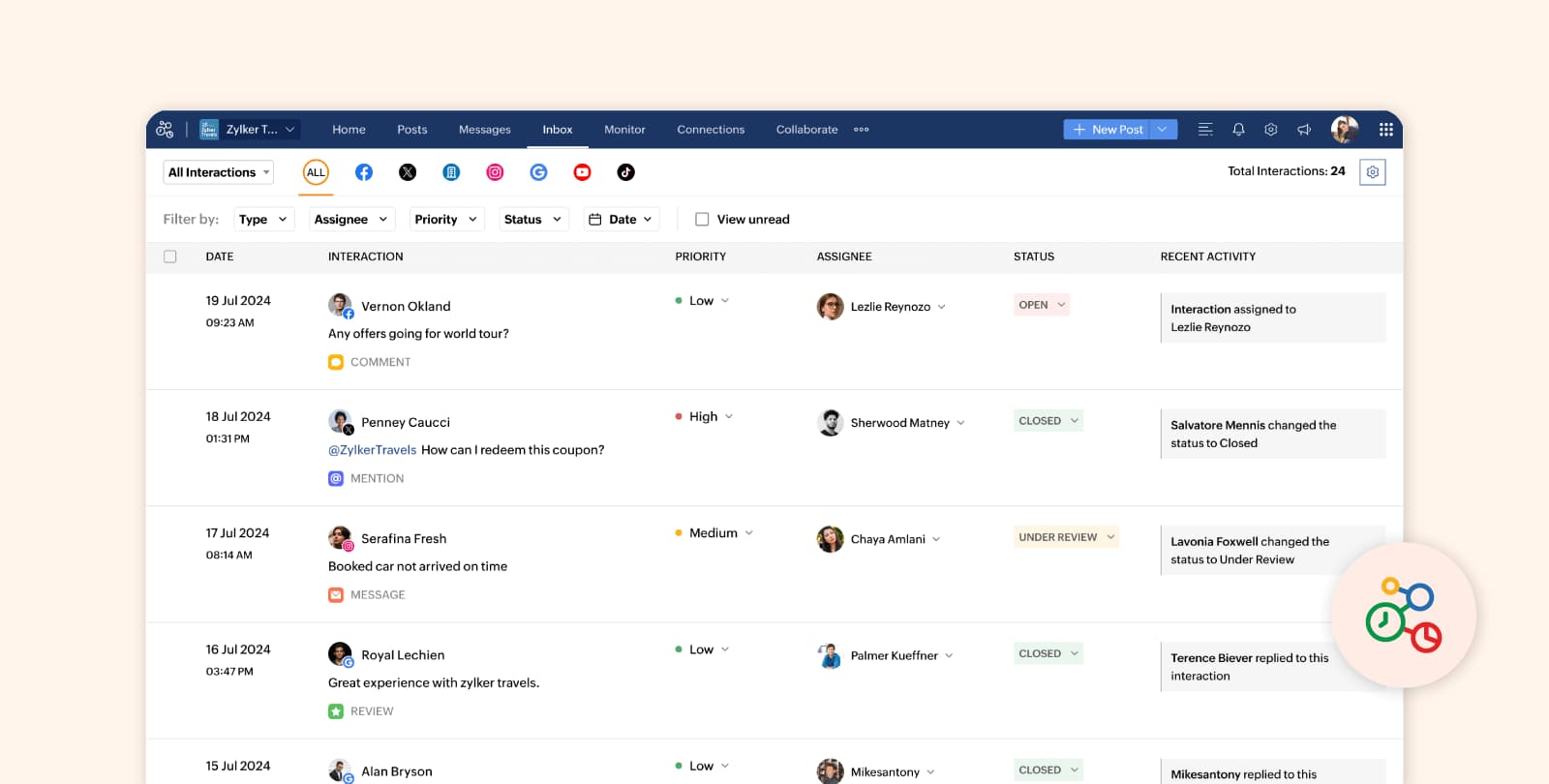The width and height of the screenshot is (1549, 784).
Task: Select the ALL networks filter icon
Action: [x=316, y=172]
